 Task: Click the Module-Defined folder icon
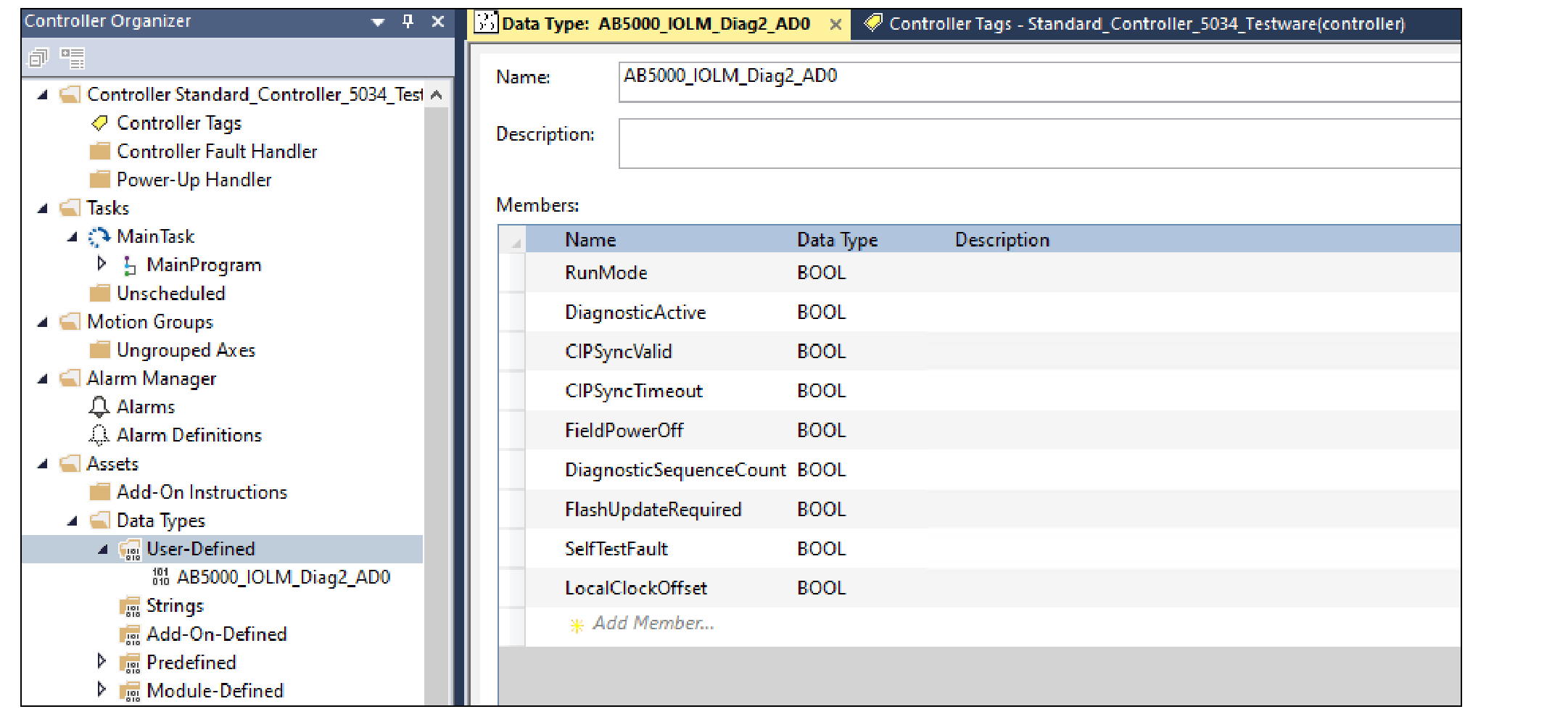pyautogui.click(x=130, y=691)
